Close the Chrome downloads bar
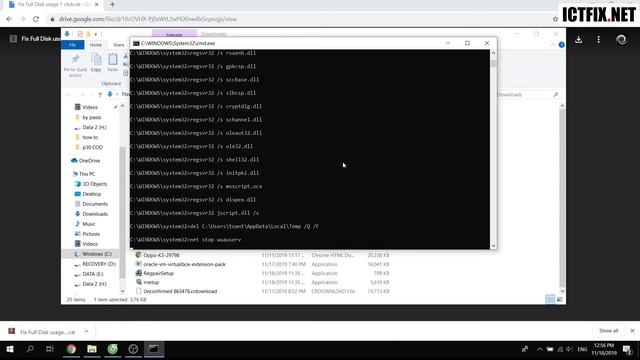This screenshot has width=640, height=360. point(632,331)
